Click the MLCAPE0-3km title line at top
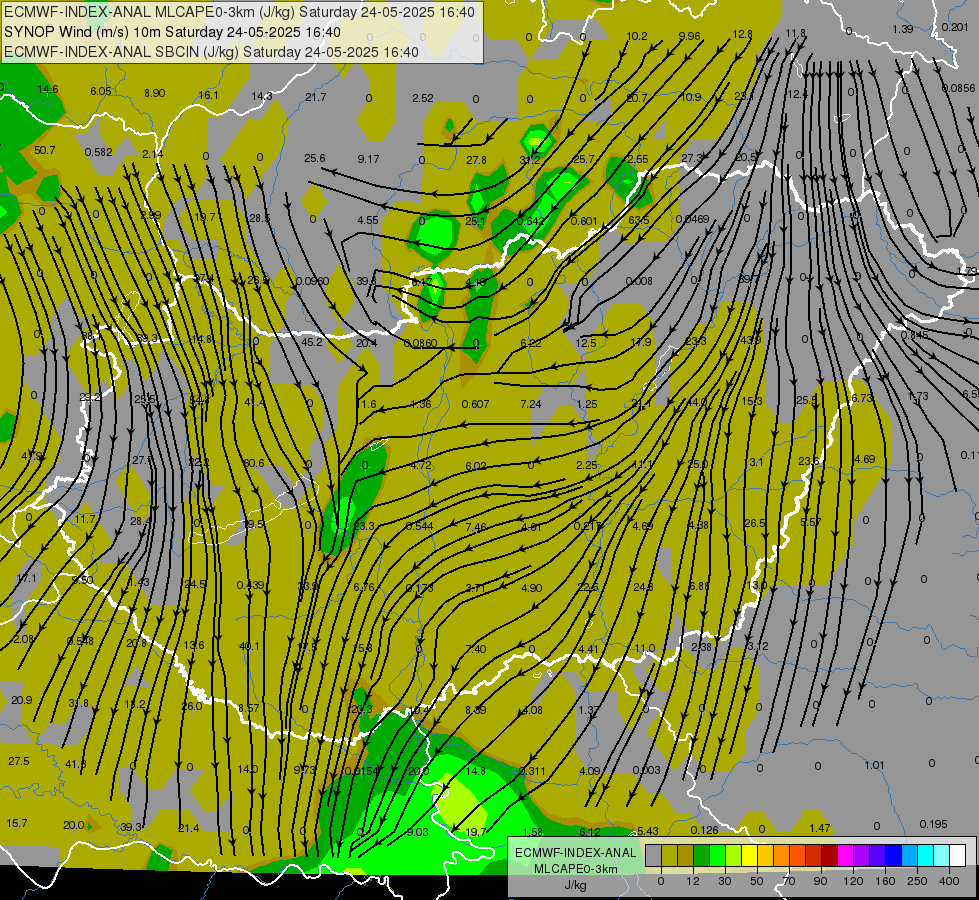979x900 pixels. click(x=239, y=12)
